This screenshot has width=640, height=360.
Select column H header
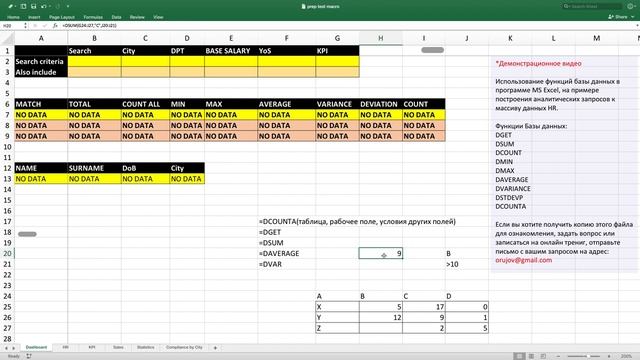point(380,38)
